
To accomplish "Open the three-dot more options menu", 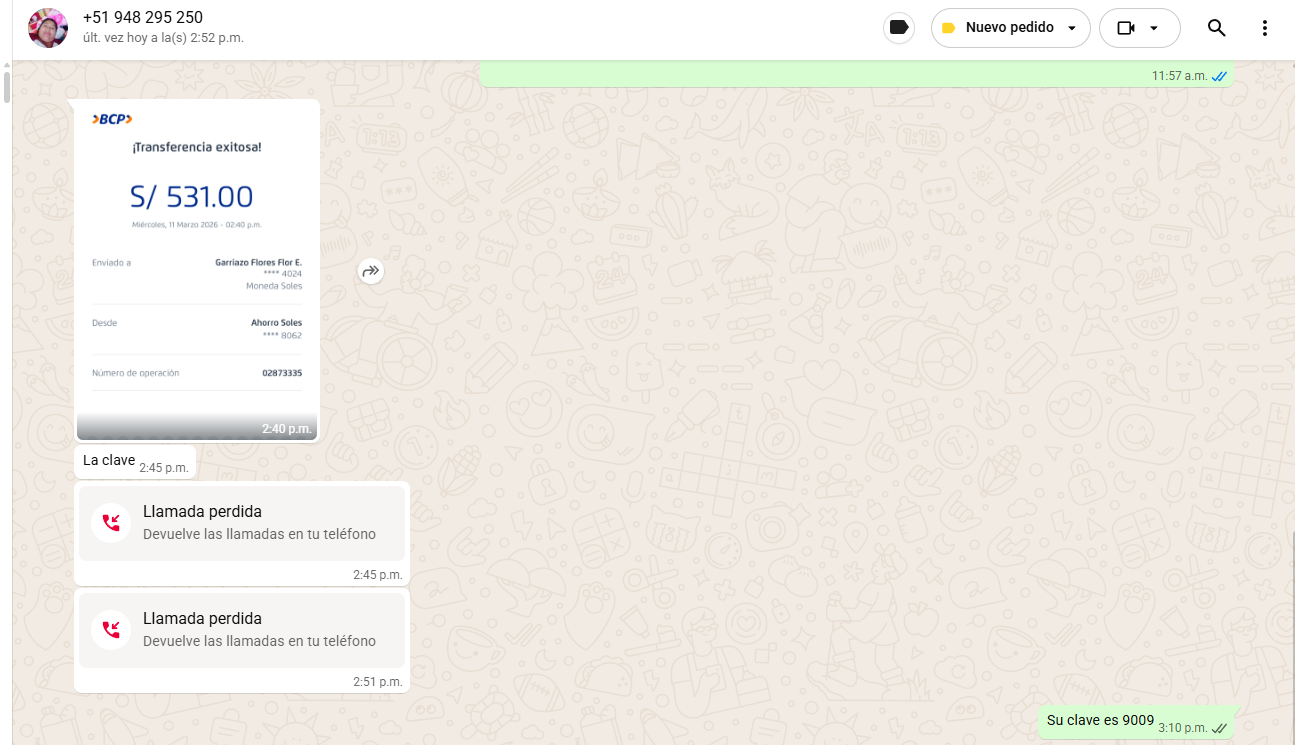I will (x=1264, y=28).
